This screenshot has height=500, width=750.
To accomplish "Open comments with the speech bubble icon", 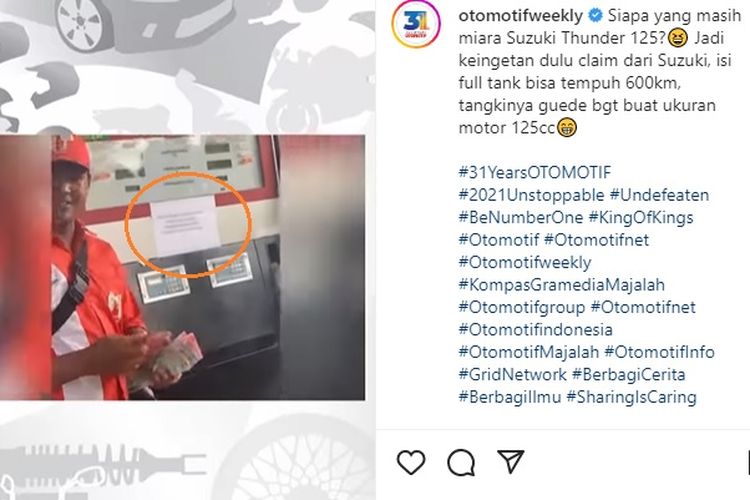I will 461,463.
